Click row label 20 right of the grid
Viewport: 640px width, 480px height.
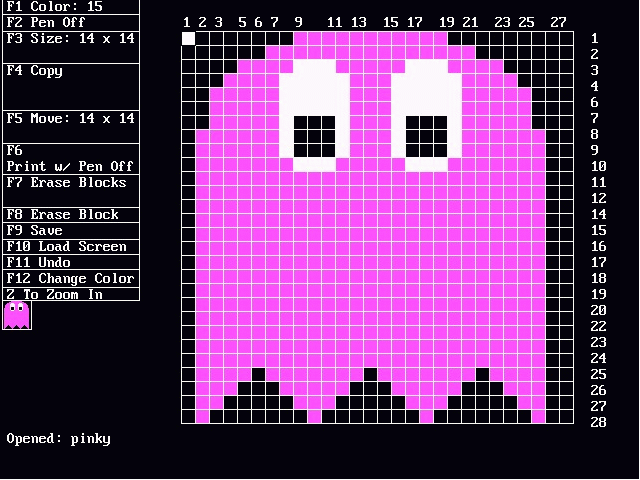[598, 310]
